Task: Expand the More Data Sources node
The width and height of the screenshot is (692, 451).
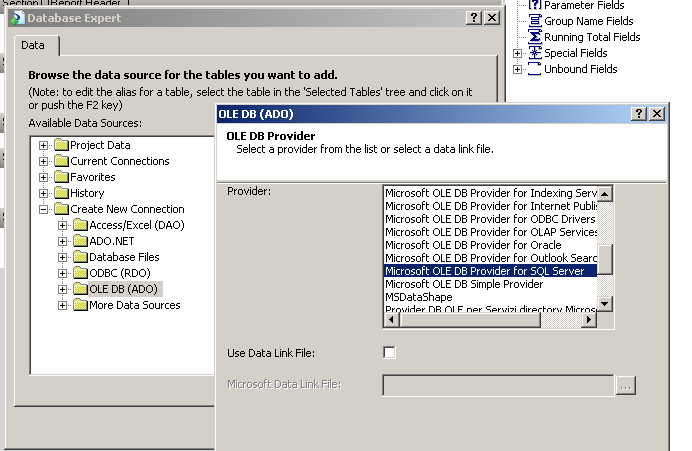Action: pos(62,305)
